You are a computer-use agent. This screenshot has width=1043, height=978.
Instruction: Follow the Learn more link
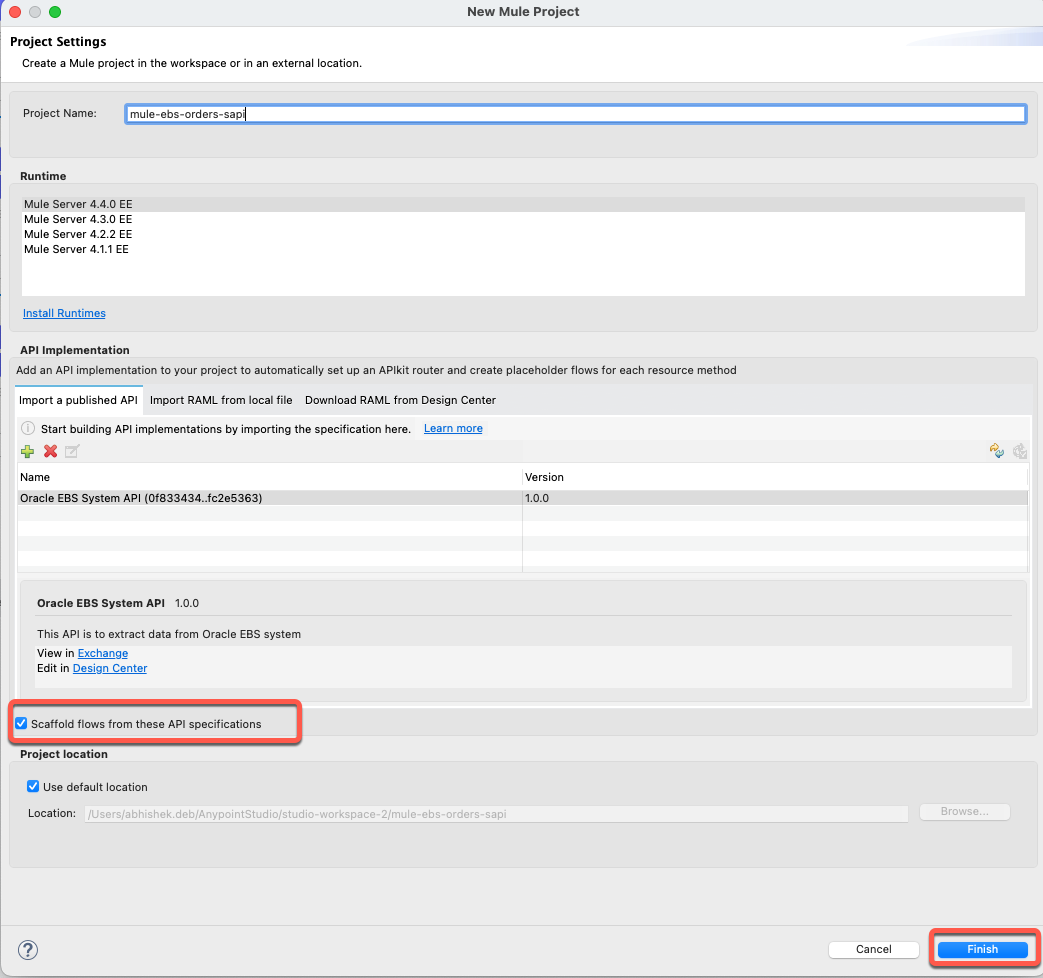pyautogui.click(x=453, y=428)
